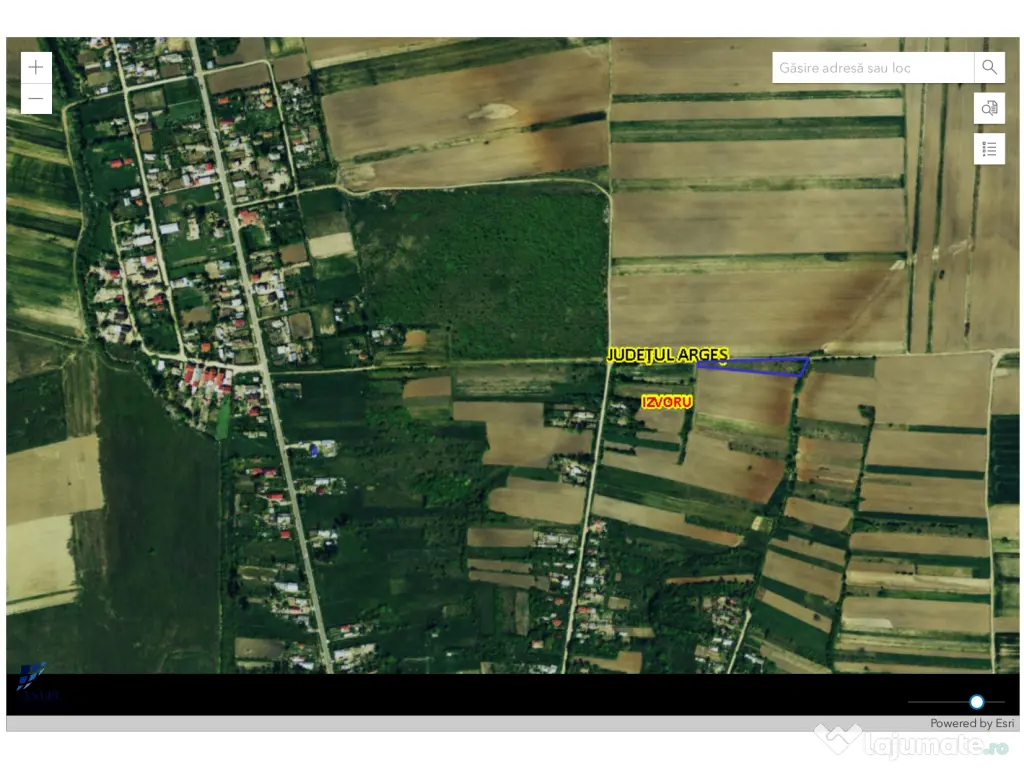
Task: Select the 'IZVORU' locality label
Action: (667, 401)
